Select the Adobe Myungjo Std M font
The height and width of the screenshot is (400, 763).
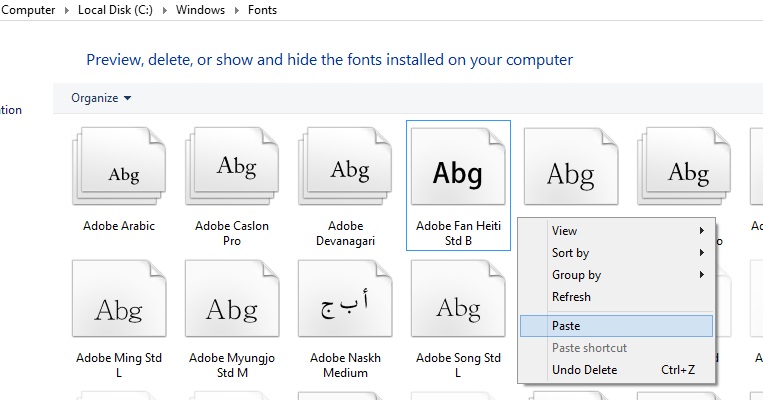232,306
